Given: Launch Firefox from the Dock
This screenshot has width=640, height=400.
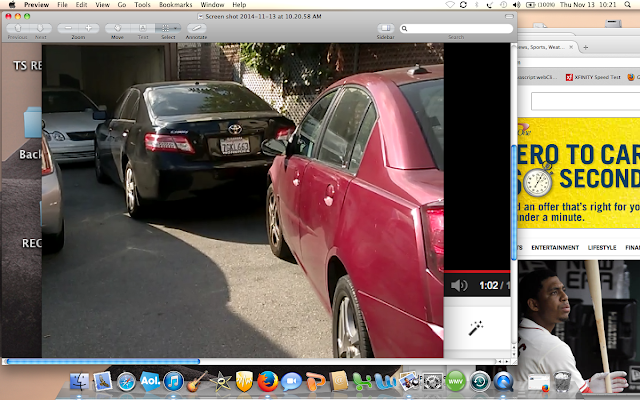Looking at the screenshot, I should click(x=268, y=382).
